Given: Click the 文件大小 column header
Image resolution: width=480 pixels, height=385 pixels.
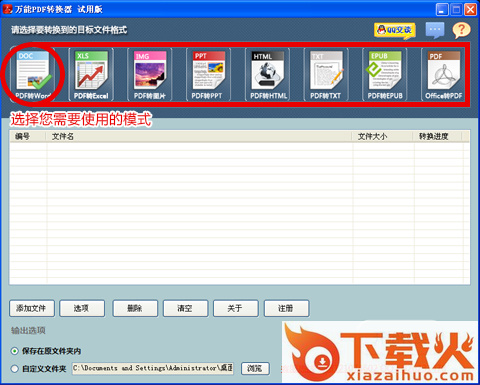Looking at the screenshot, I should point(382,136).
